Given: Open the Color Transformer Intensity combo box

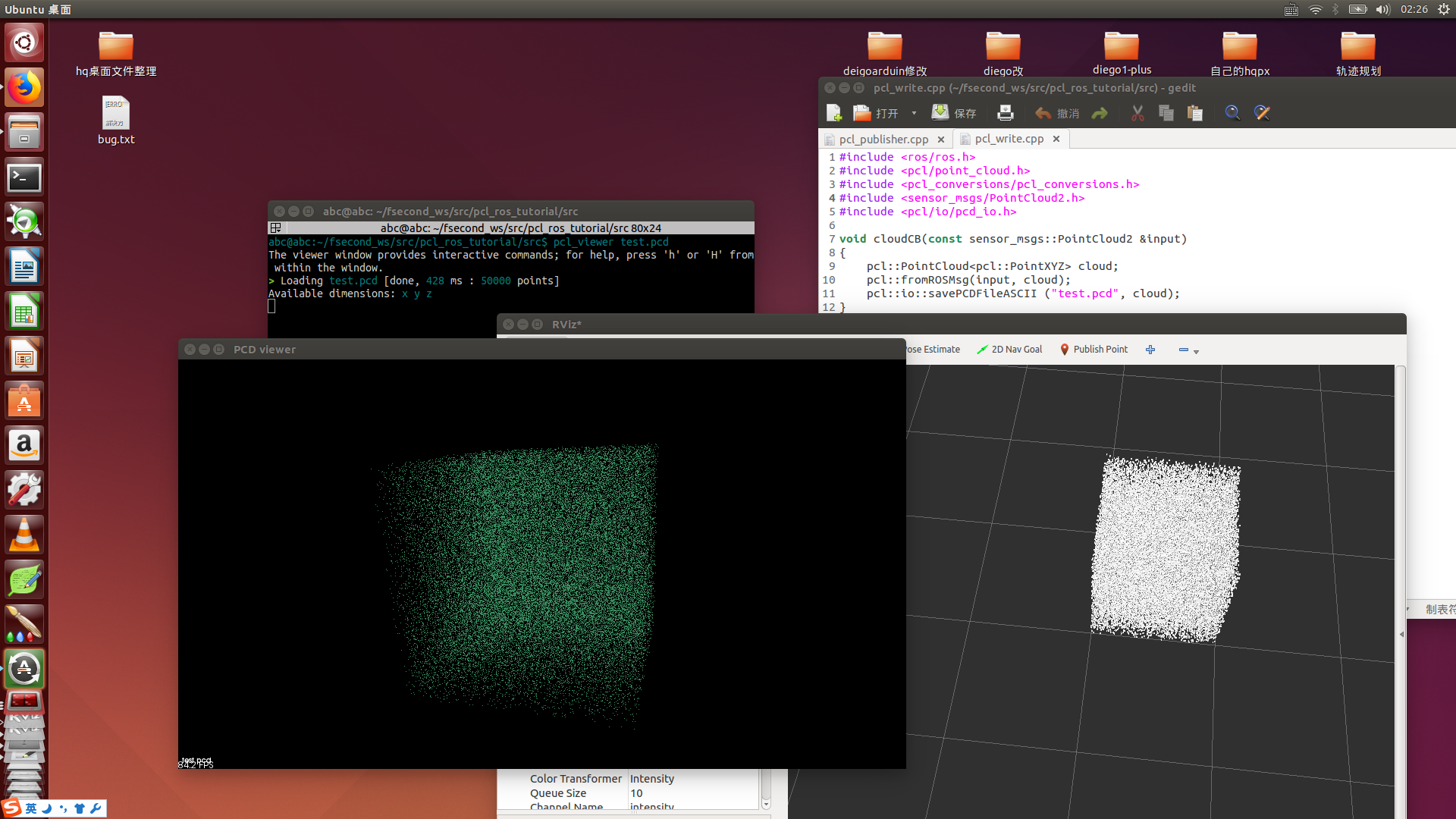Looking at the screenshot, I should tap(690, 779).
